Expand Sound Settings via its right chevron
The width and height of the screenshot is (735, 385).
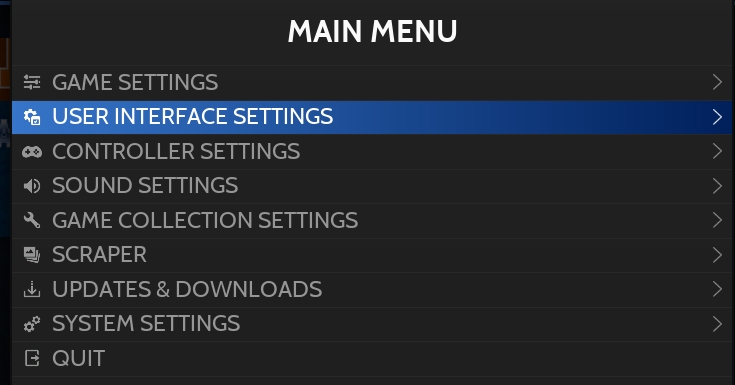click(717, 186)
